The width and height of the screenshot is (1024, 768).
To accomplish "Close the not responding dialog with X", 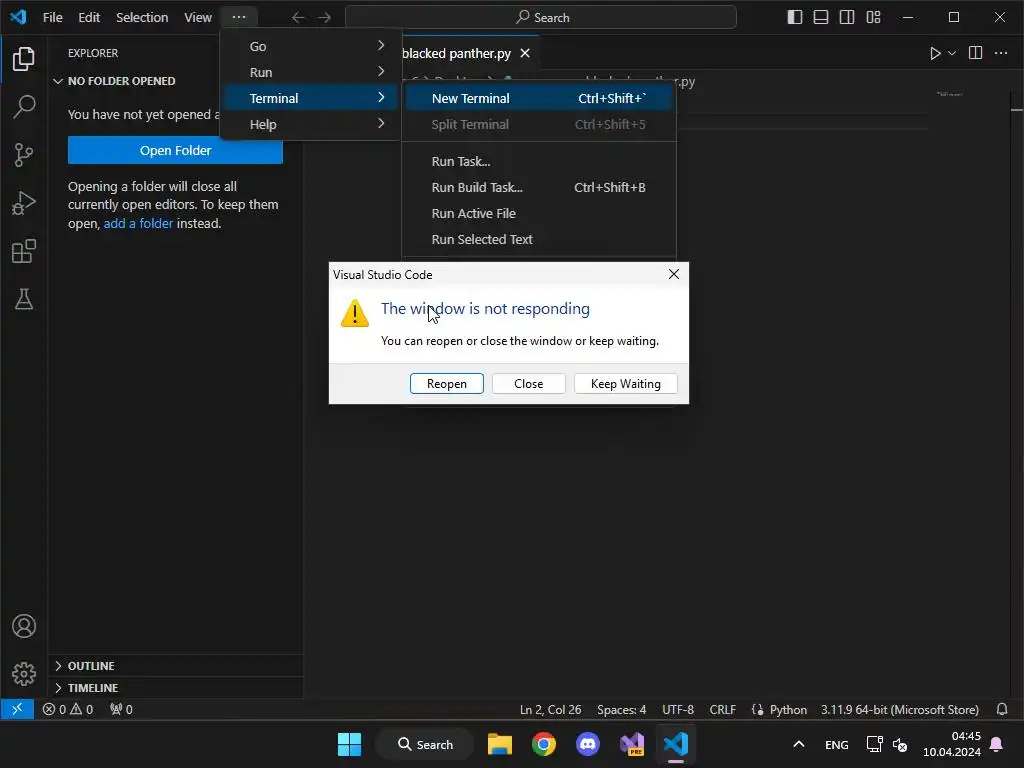I will (674, 274).
